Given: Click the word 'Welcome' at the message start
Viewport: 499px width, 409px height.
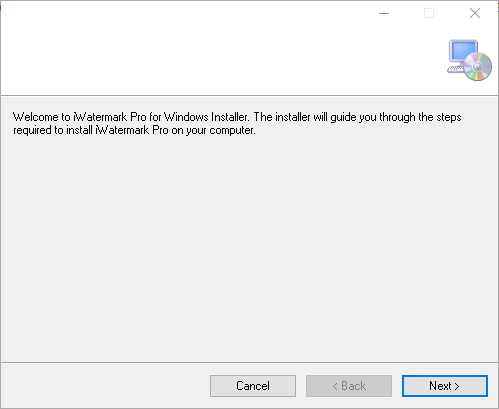Looking at the screenshot, I should 35,117.
